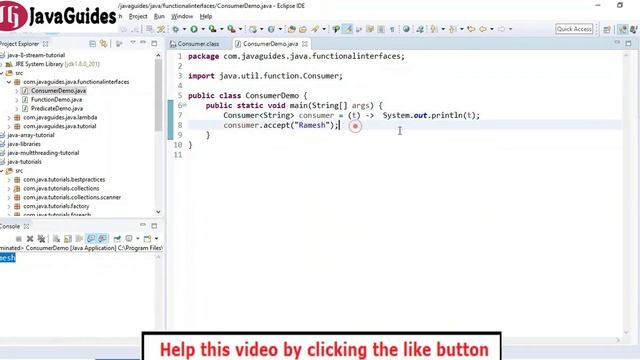Click the Terminate square icon in Console
Viewport: 640px width, 360px height.
point(19,239)
